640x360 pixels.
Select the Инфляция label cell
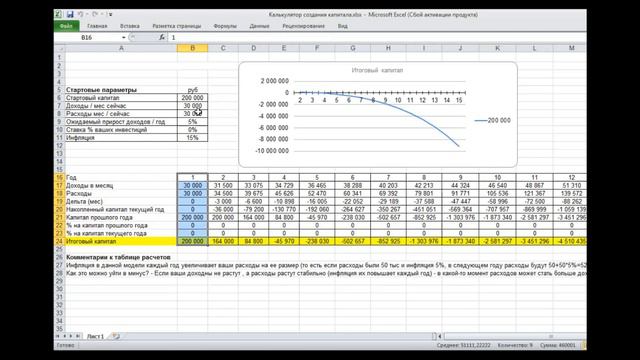point(121,138)
